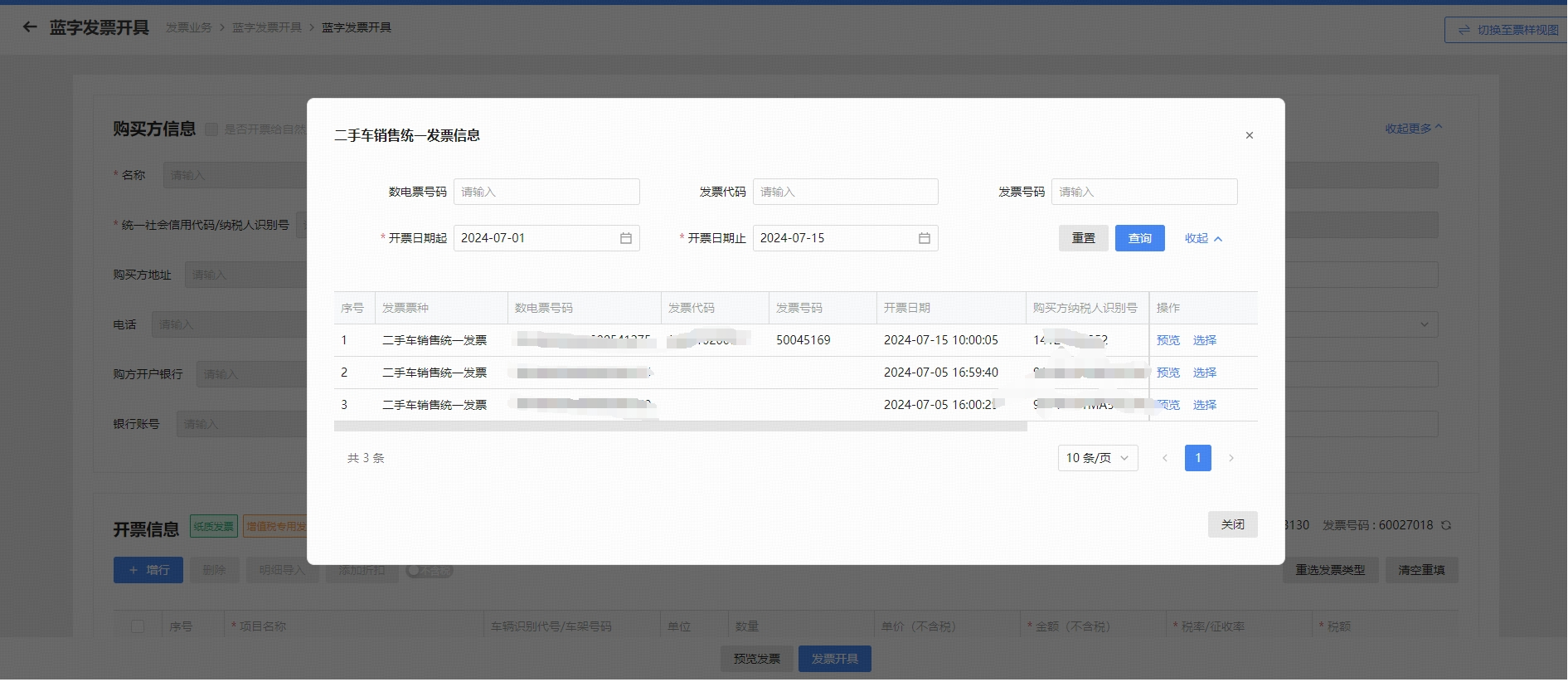Close the 二手车销售统一发票信息 dialog with X
The width and height of the screenshot is (1568, 682).
1249,135
